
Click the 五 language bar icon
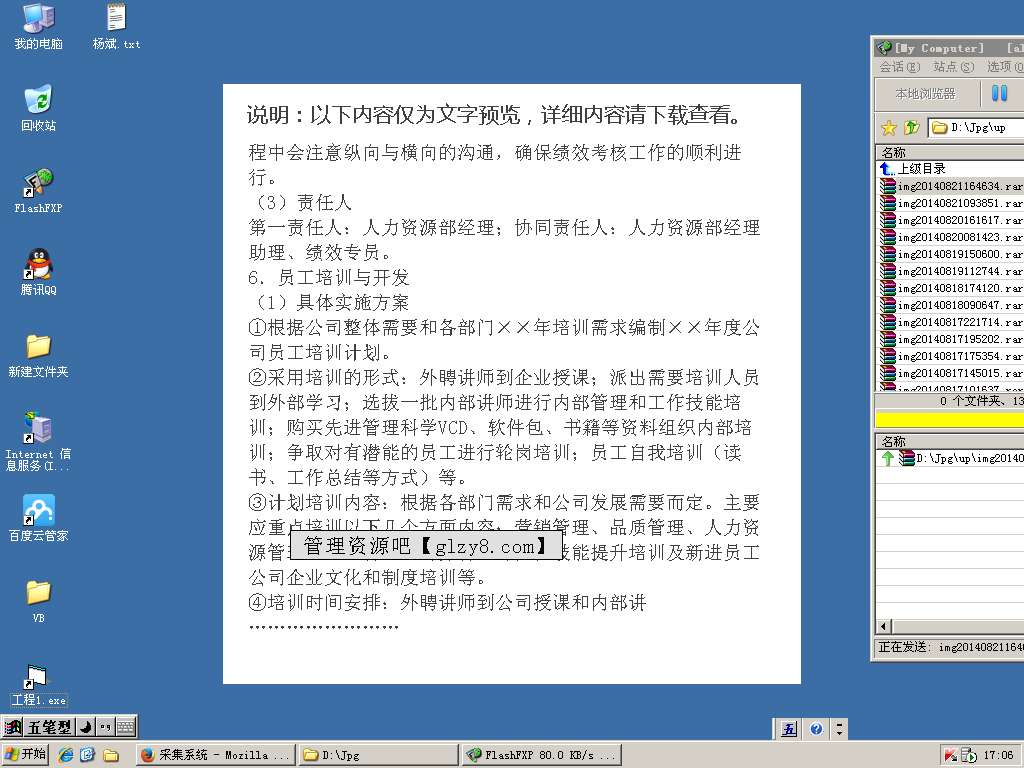(790, 728)
